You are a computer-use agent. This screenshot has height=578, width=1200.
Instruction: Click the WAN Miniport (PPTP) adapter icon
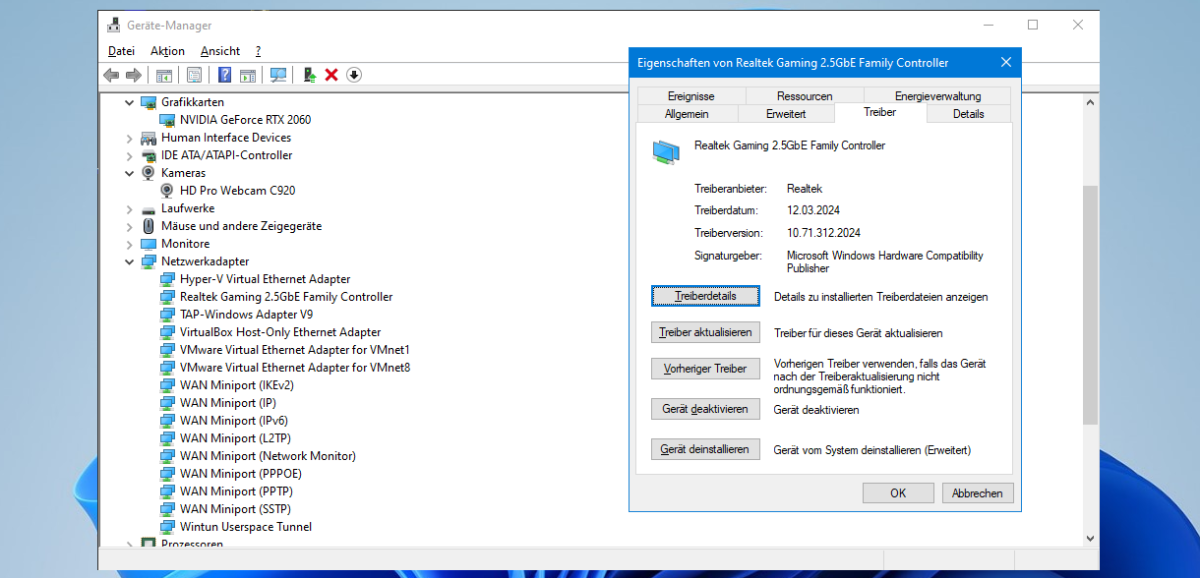pyautogui.click(x=168, y=492)
